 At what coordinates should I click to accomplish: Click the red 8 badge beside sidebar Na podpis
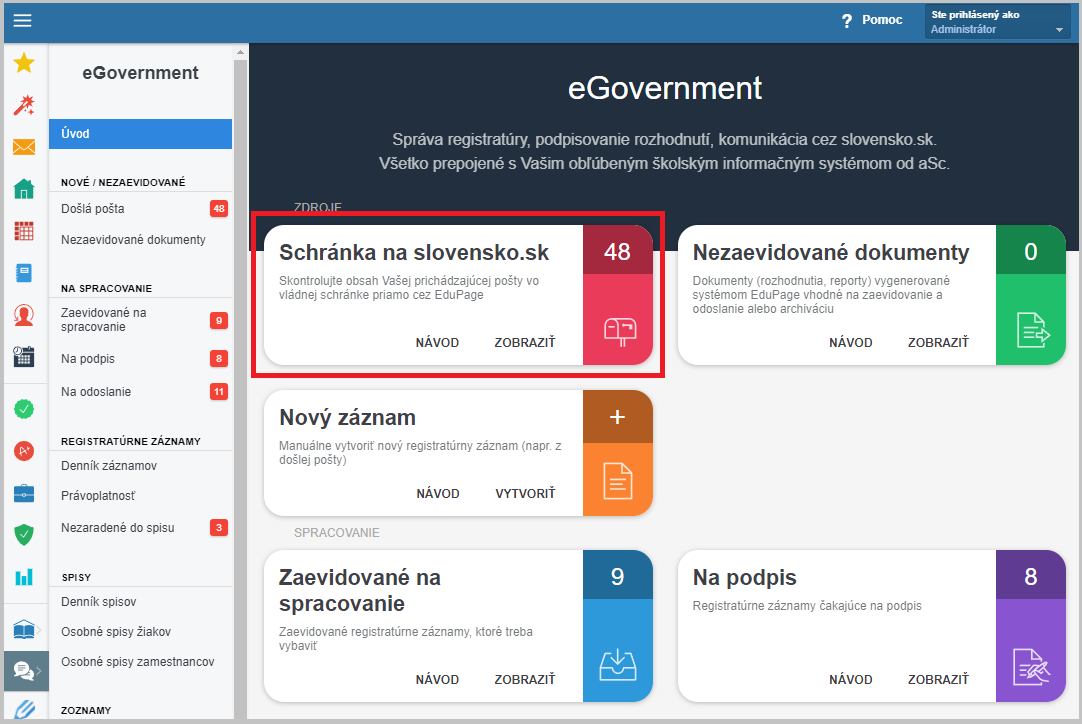219,358
